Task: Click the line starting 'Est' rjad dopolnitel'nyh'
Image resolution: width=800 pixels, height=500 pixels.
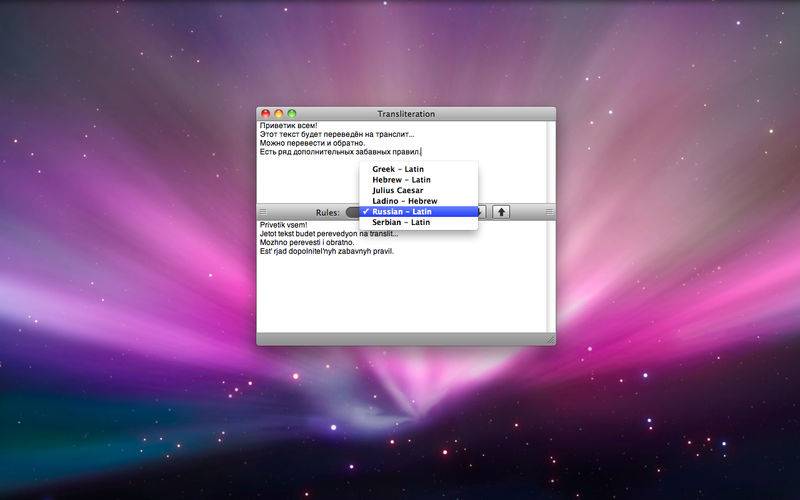Action: click(x=327, y=252)
